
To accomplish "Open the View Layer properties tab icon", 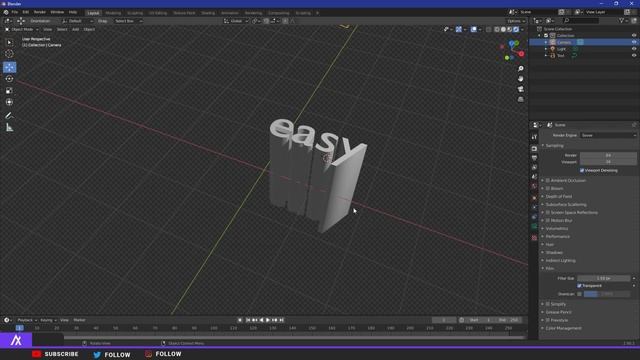I will click(x=534, y=167).
